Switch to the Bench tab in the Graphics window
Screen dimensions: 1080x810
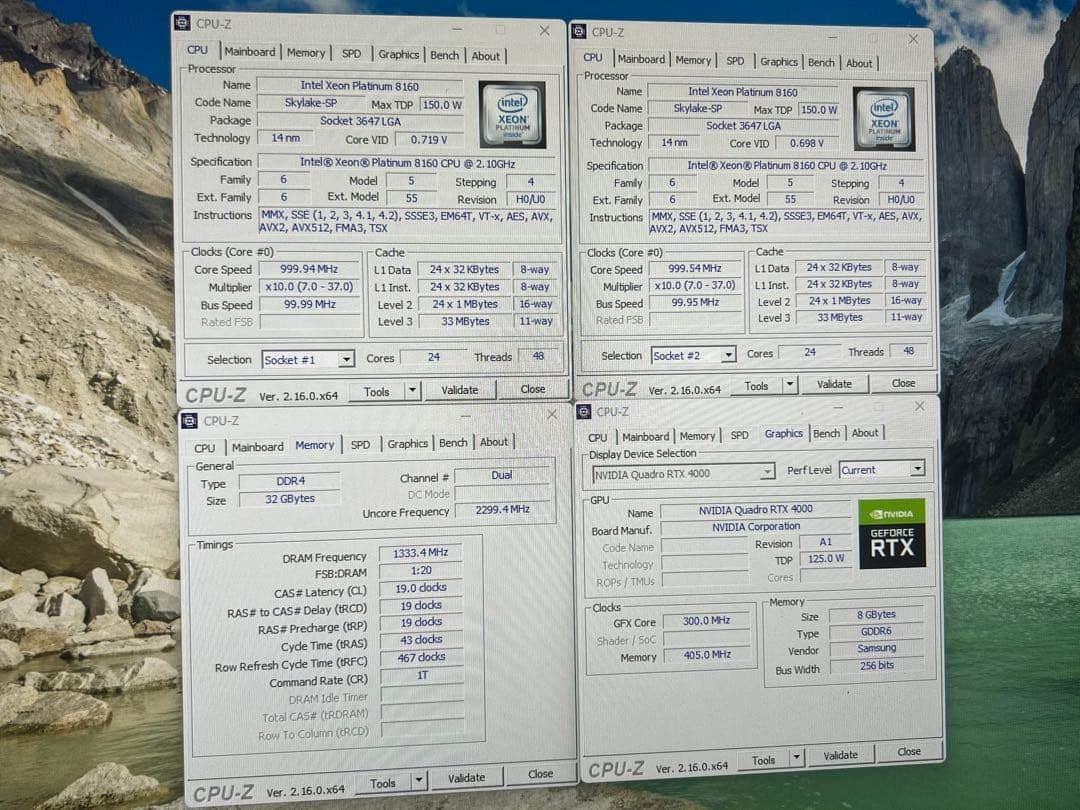(x=827, y=434)
